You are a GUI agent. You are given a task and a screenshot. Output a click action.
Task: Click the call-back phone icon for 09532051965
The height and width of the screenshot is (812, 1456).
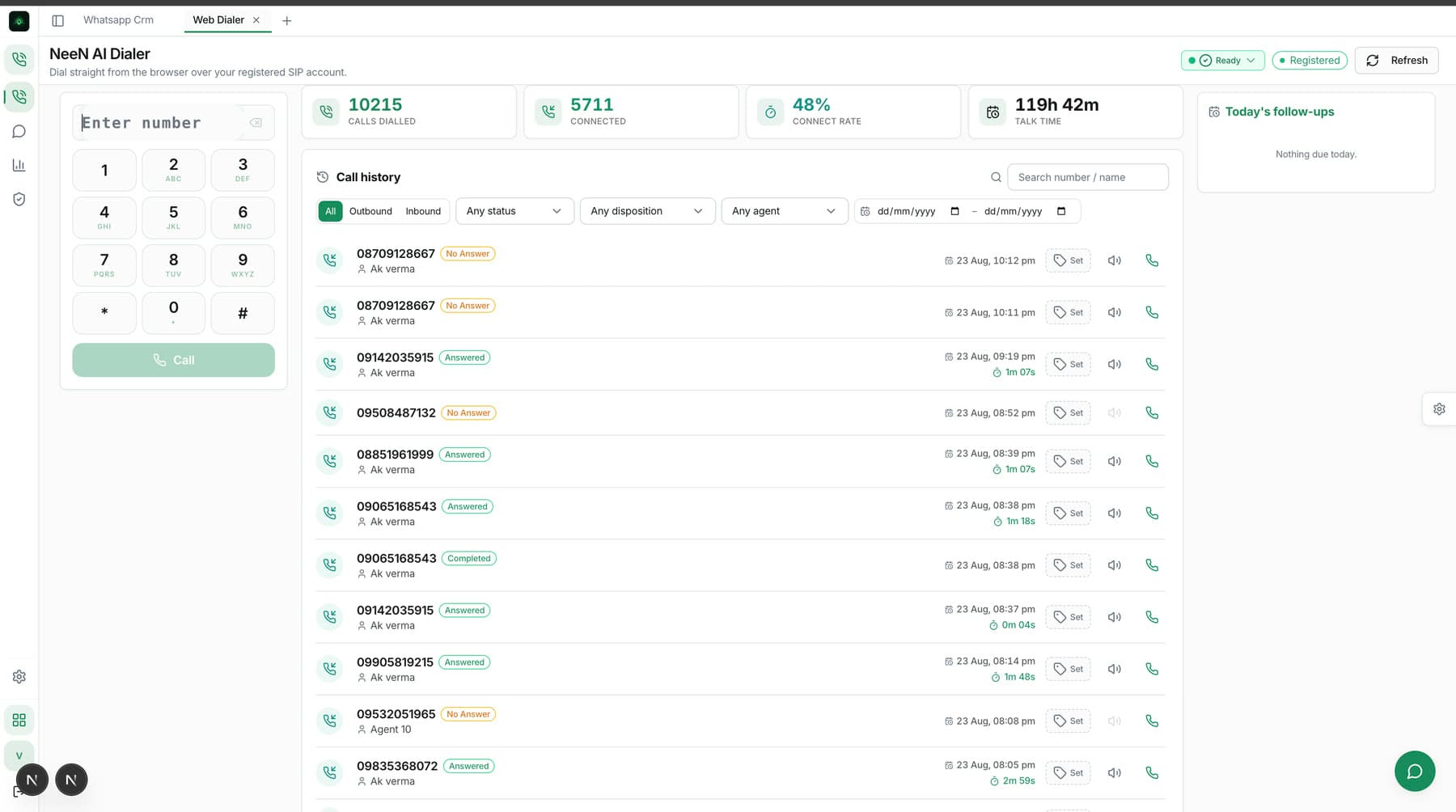pyautogui.click(x=1152, y=721)
